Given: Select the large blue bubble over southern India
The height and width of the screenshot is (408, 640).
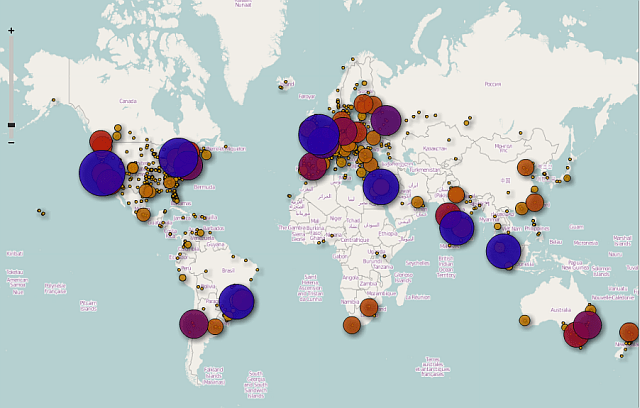Looking at the screenshot, I should click(457, 228).
